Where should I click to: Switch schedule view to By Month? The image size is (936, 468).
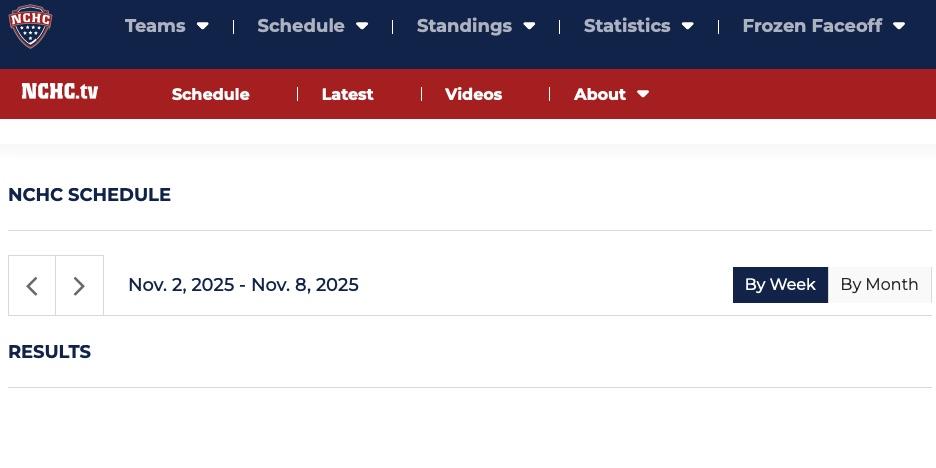tap(879, 285)
